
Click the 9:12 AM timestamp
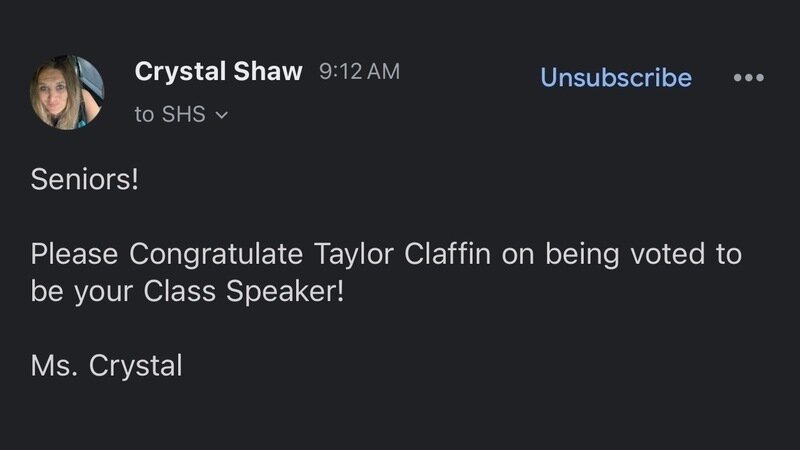point(359,72)
